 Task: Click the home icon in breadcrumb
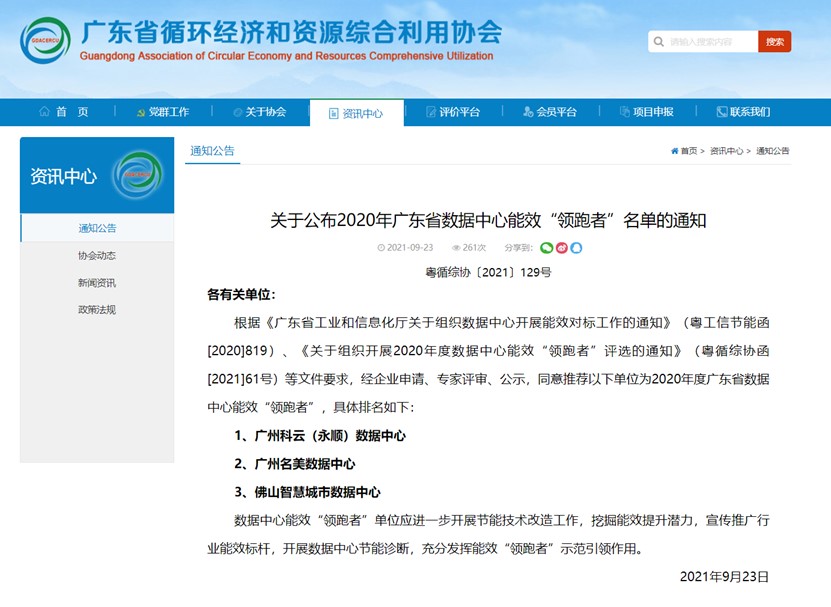[x=675, y=151]
